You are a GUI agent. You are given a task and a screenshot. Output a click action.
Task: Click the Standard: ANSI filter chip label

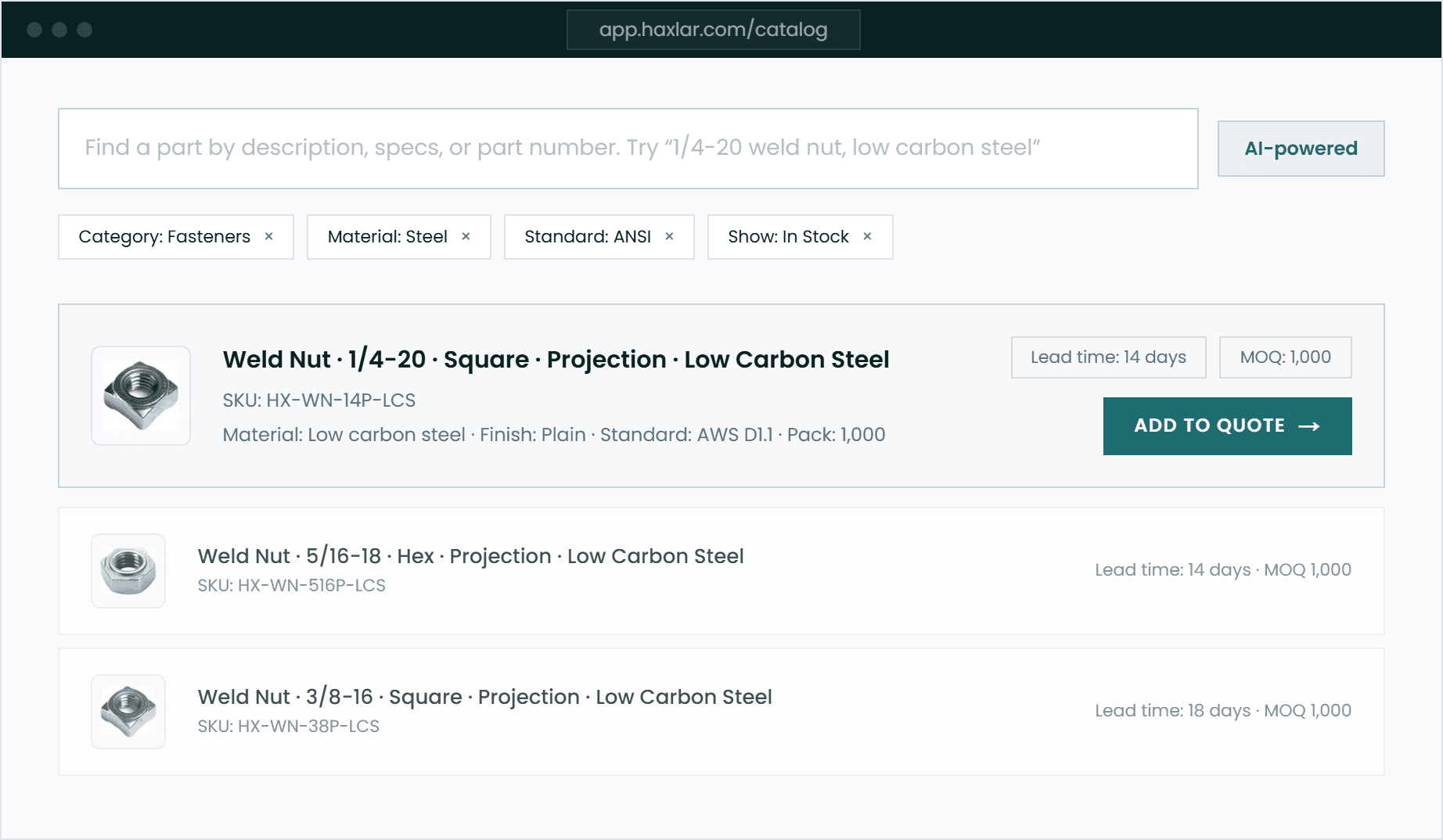tap(588, 237)
